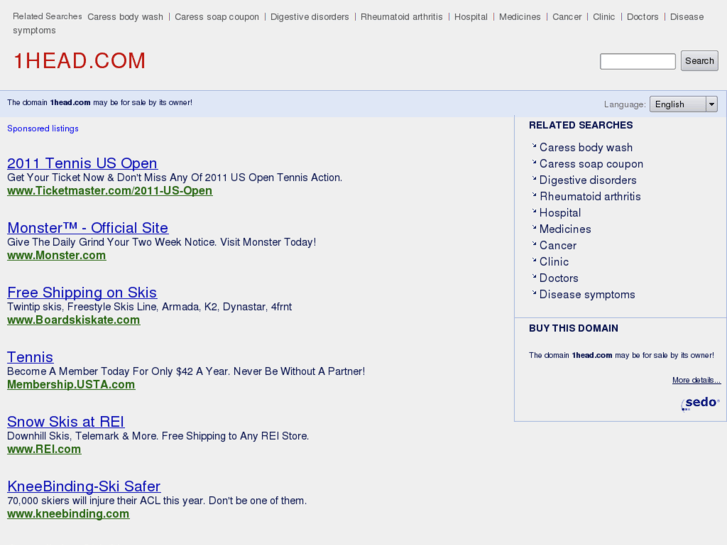The width and height of the screenshot is (727, 545).
Task: Open Caress soap coupon in sidebar
Action: tap(591, 164)
